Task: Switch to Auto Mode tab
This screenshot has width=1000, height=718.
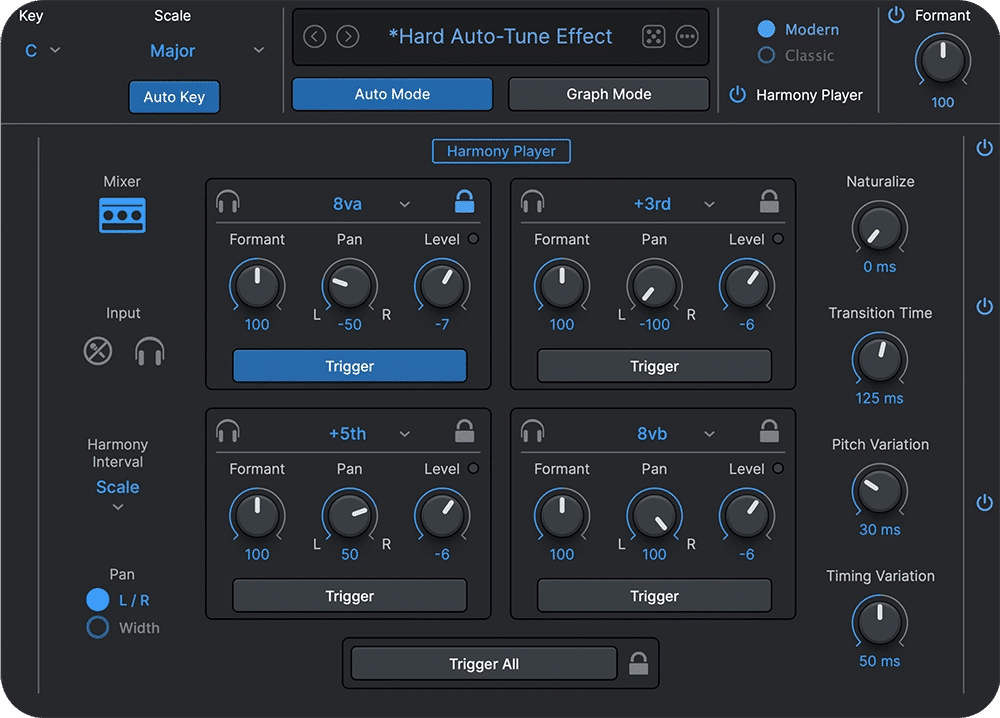Action: coord(392,94)
